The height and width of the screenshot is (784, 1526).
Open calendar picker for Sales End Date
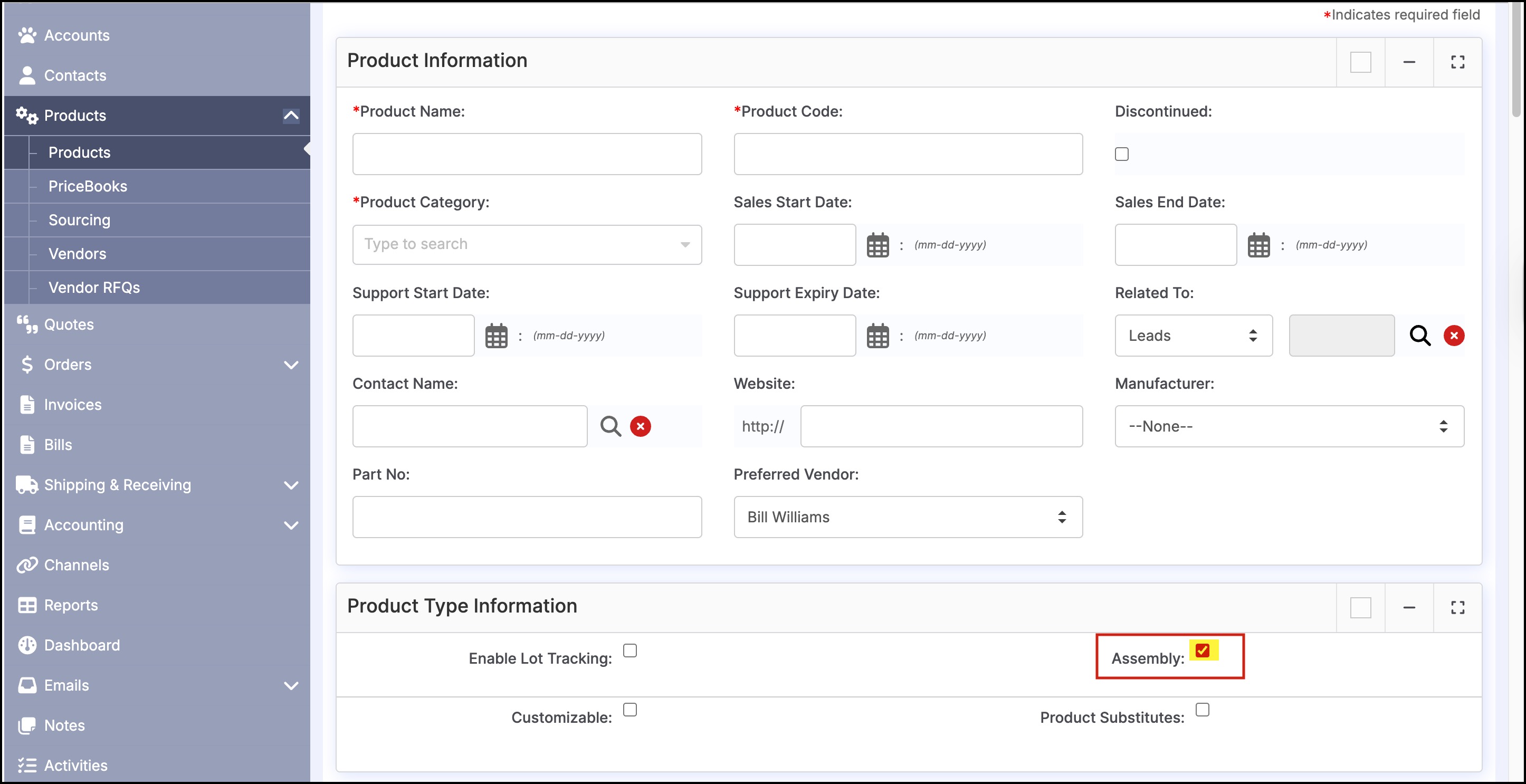pyautogui.click(x=1259, y=245)
